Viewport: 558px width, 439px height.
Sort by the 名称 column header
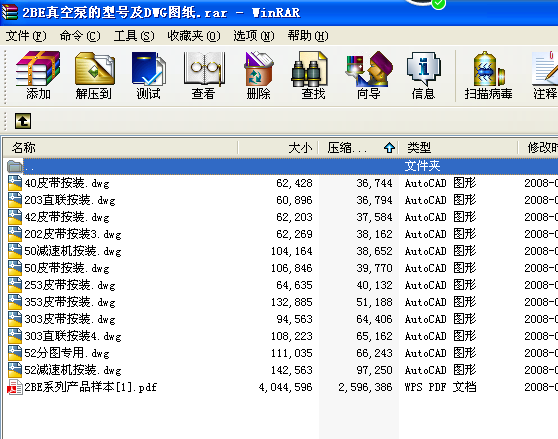click(x=120, y=148)
